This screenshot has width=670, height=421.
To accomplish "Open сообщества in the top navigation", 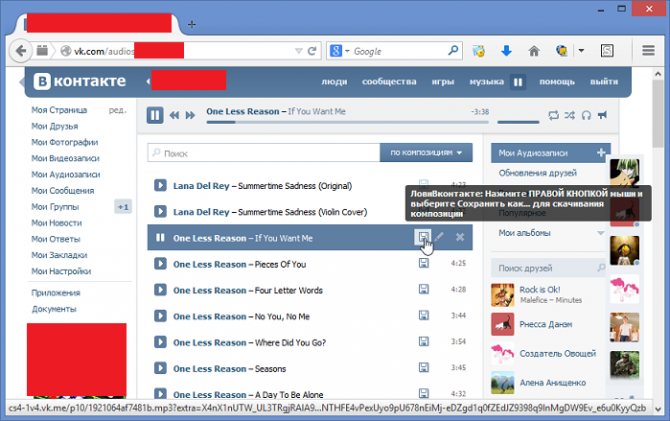I will [389, 82].
